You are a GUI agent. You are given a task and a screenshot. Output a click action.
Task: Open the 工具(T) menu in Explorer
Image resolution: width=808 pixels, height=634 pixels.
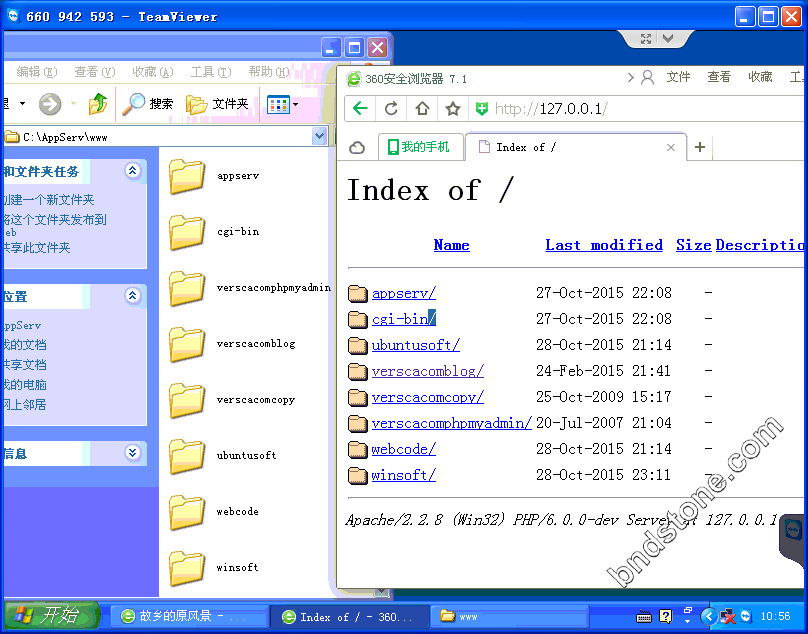click(210, 72)
